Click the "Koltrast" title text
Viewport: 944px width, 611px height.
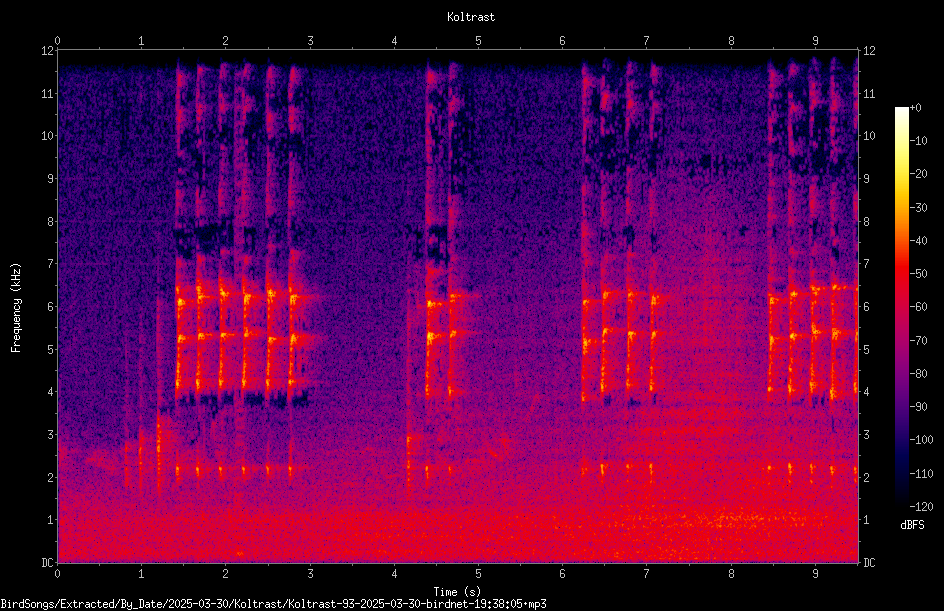[471, 17]
